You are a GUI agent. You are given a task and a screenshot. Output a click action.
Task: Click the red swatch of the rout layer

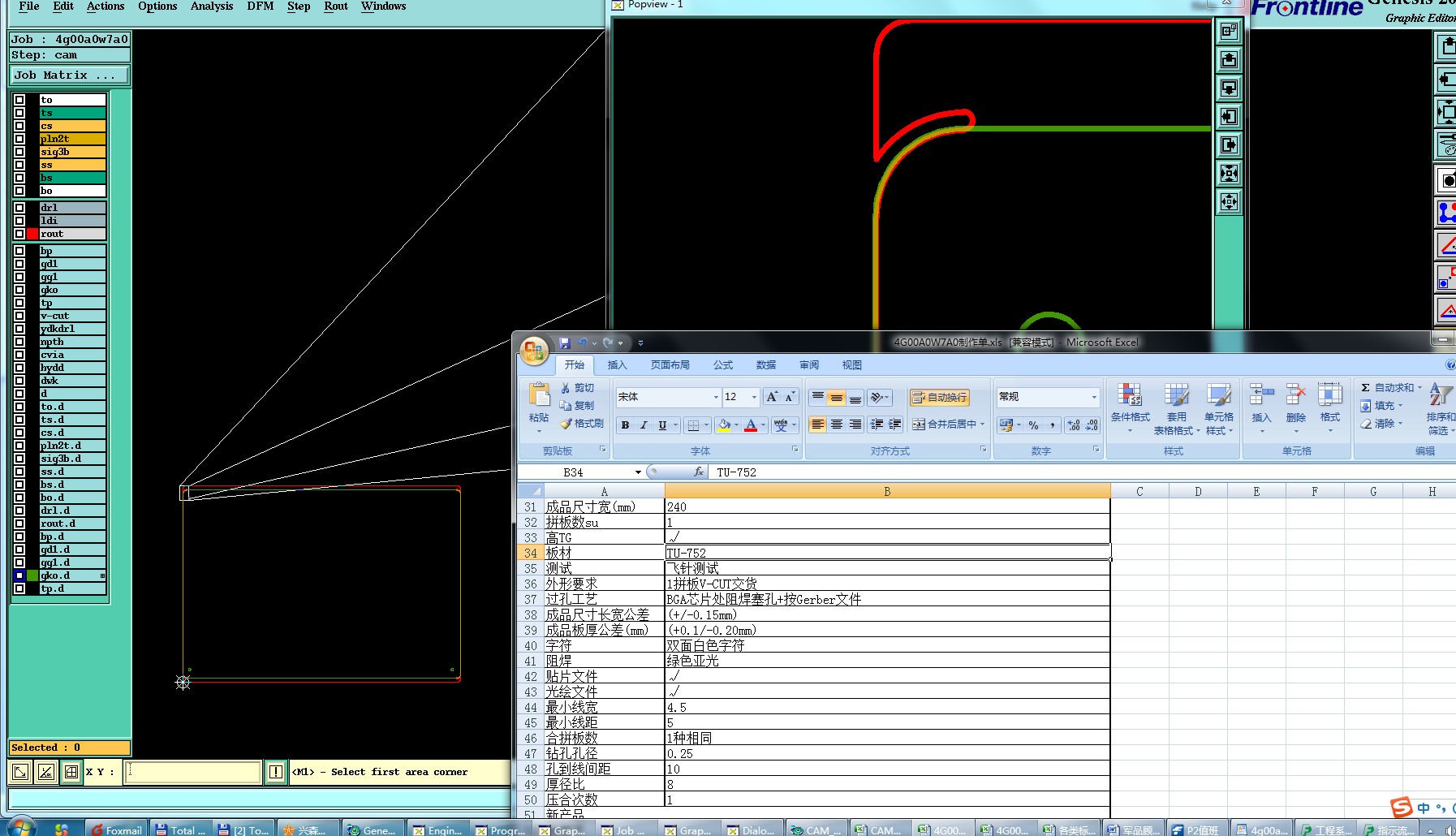[x=32, y=234]
